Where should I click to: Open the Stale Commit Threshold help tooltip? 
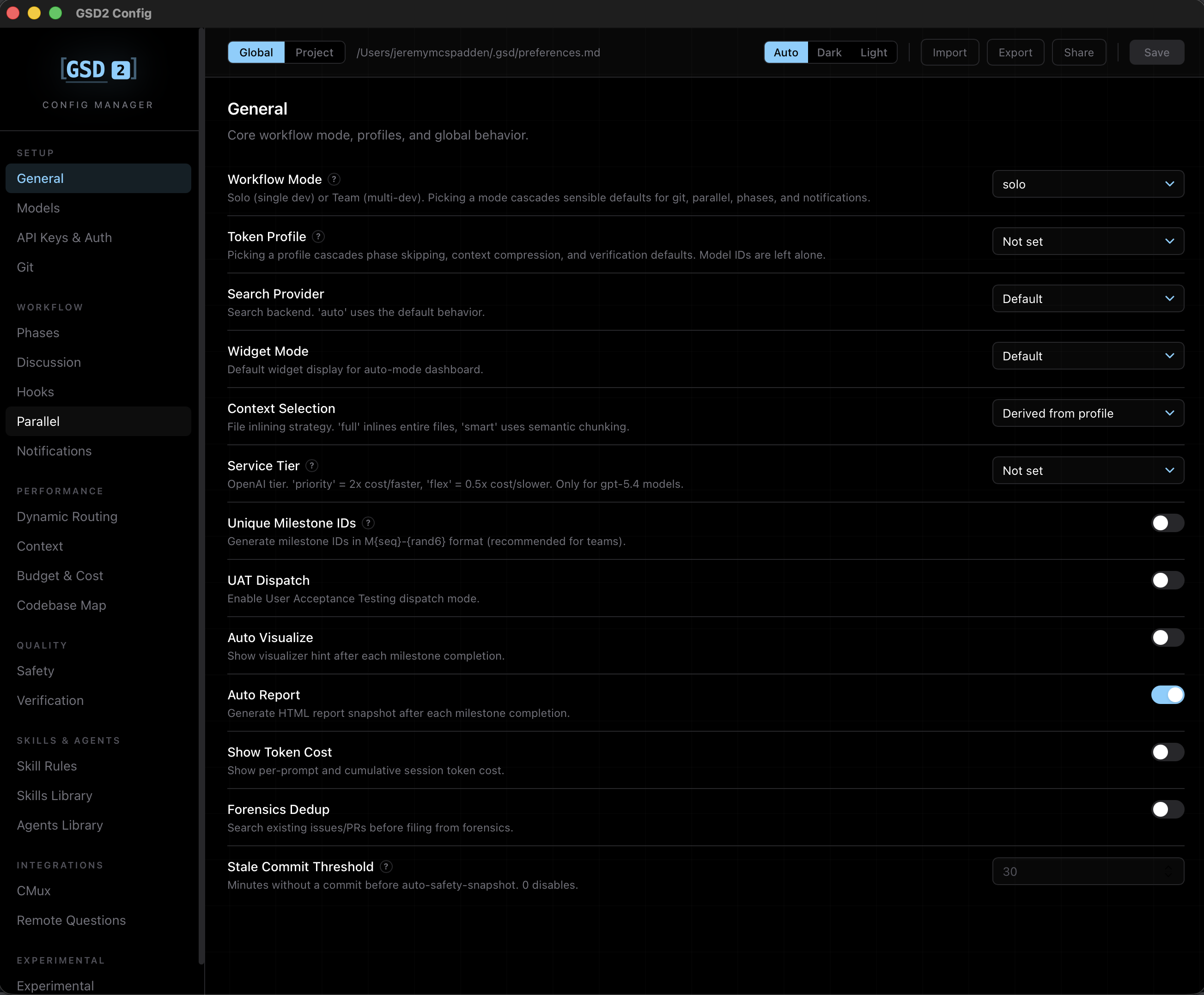[386, 867]
